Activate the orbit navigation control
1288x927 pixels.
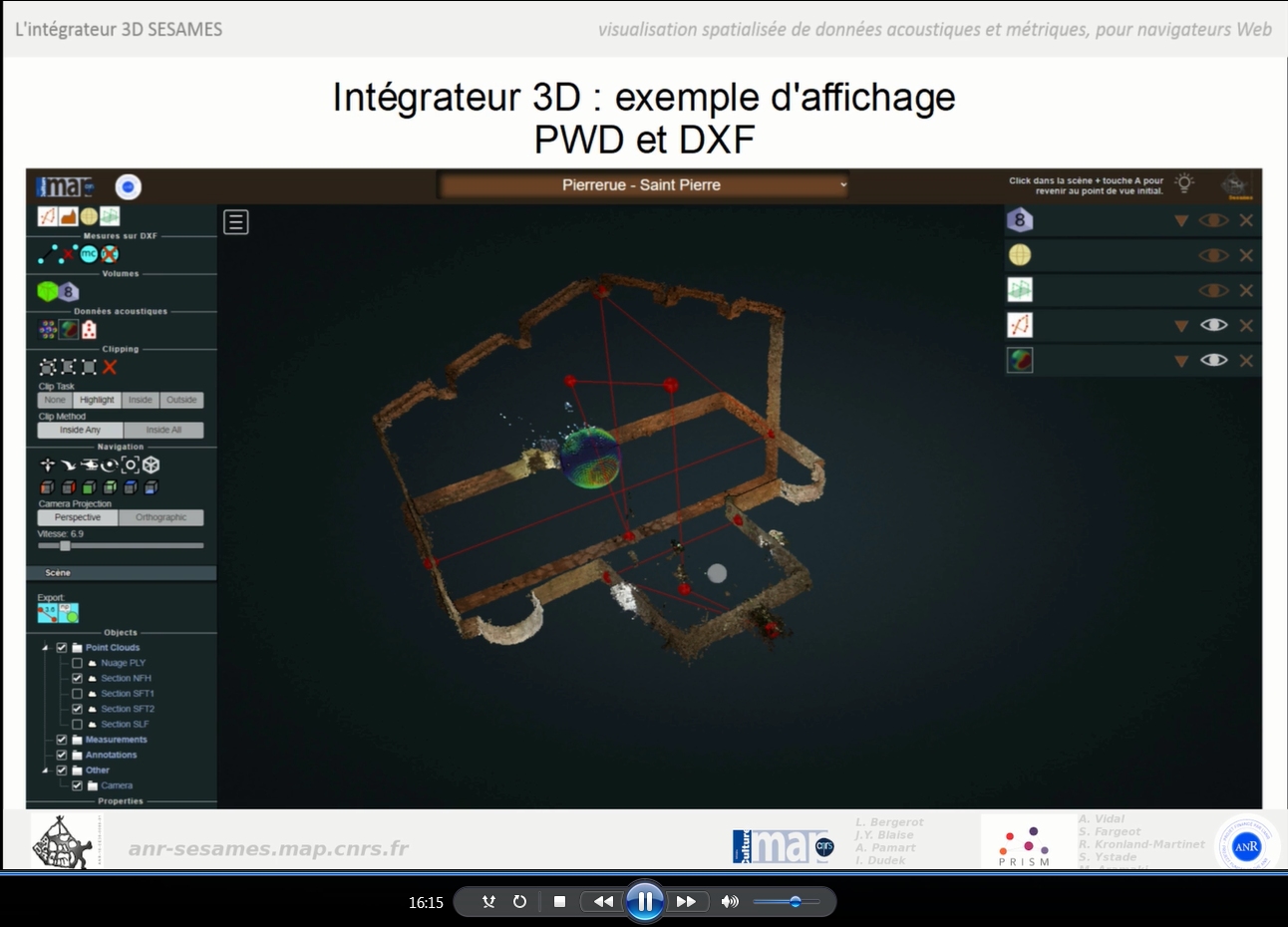point(110,464)
